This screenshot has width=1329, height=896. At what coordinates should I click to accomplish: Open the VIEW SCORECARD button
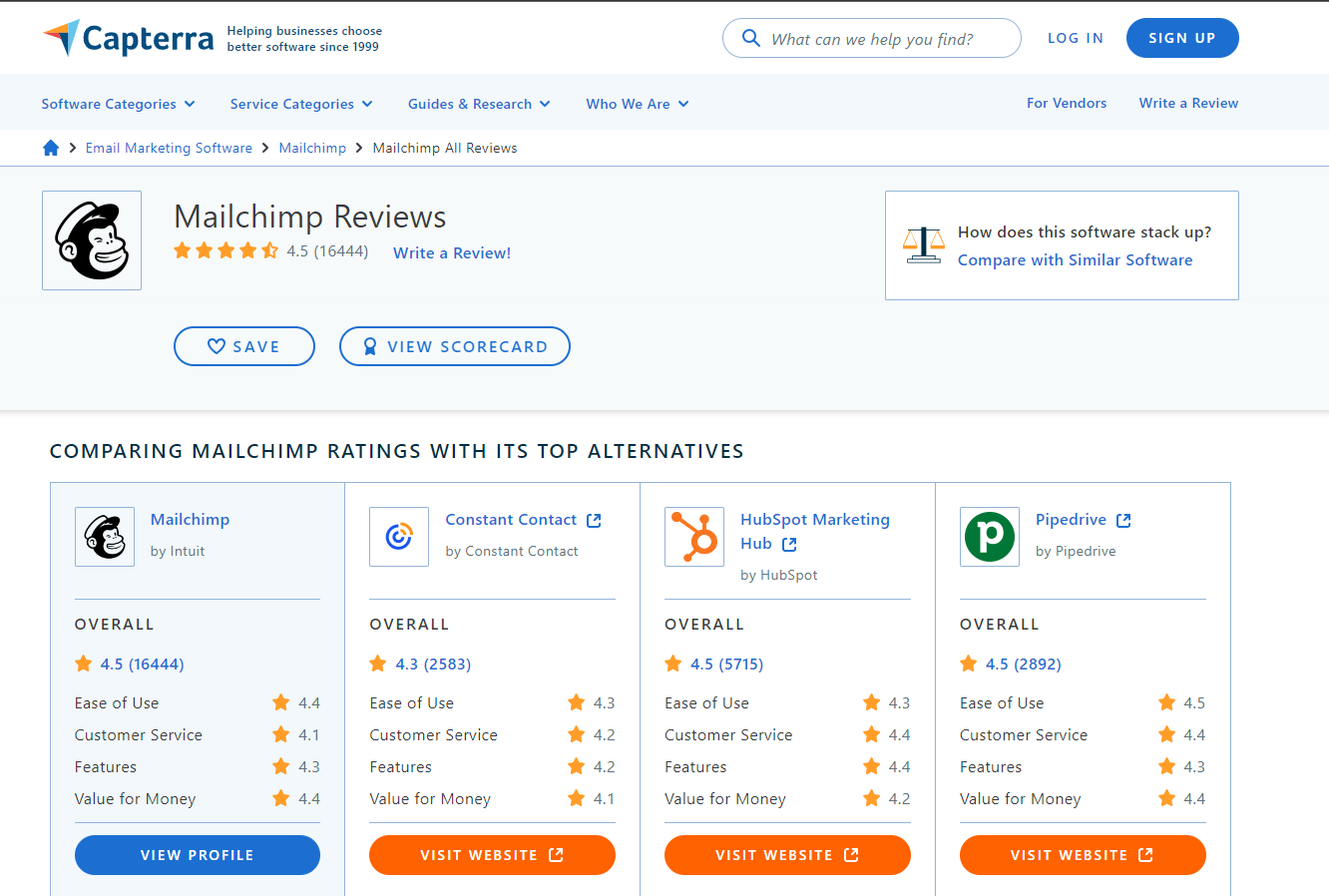click(x=455, y=346)
